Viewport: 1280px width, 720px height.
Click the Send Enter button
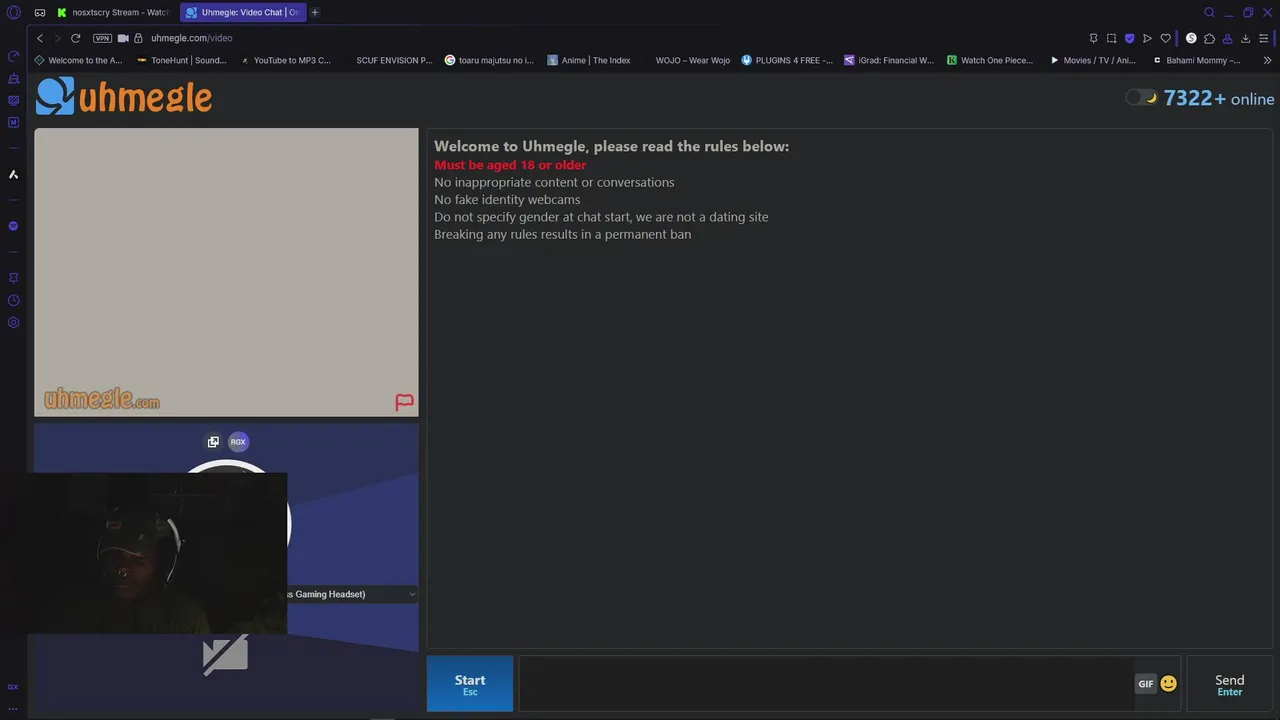coord(1229,684)
